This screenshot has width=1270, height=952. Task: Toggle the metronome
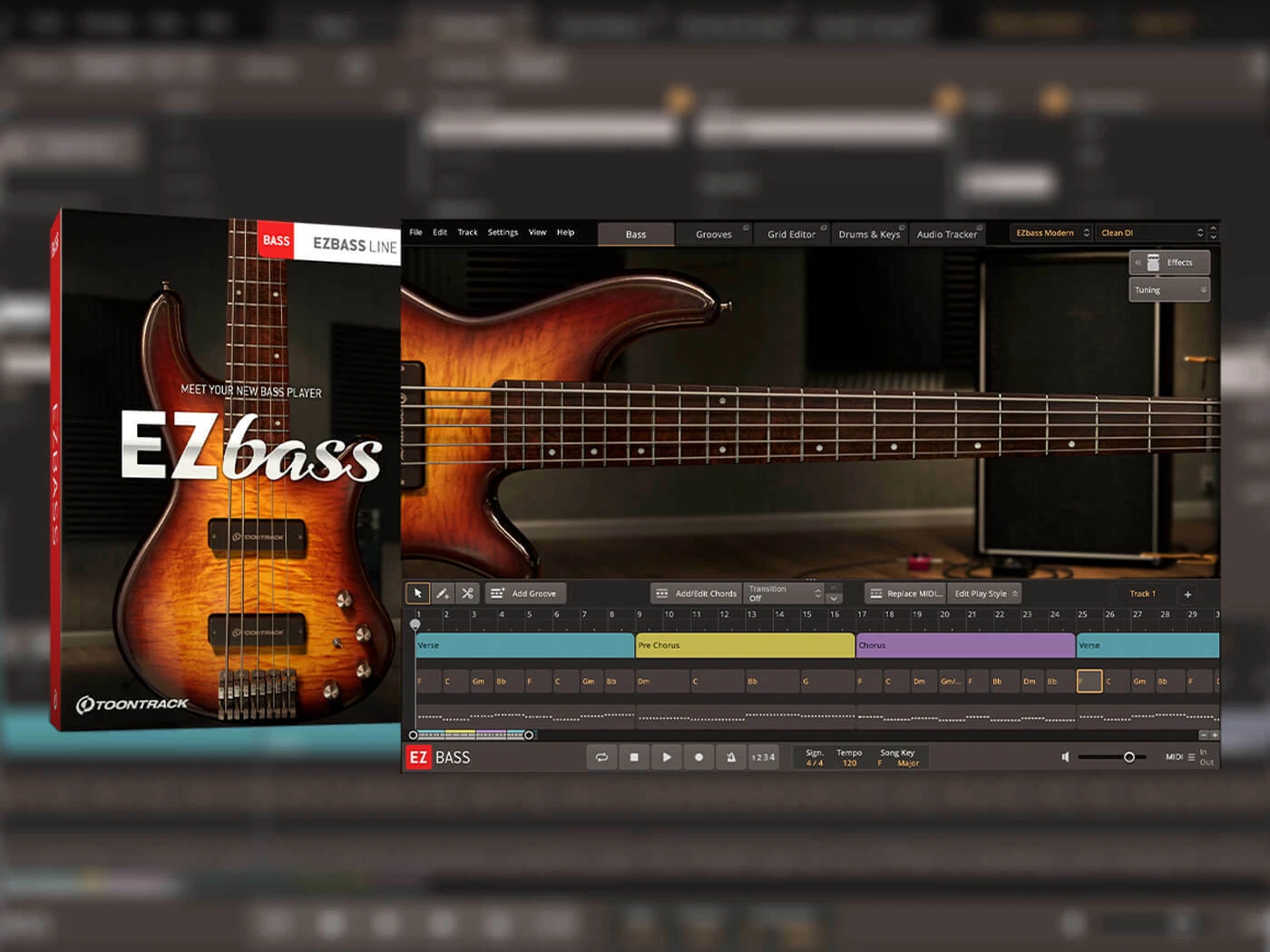coord(731,757)
